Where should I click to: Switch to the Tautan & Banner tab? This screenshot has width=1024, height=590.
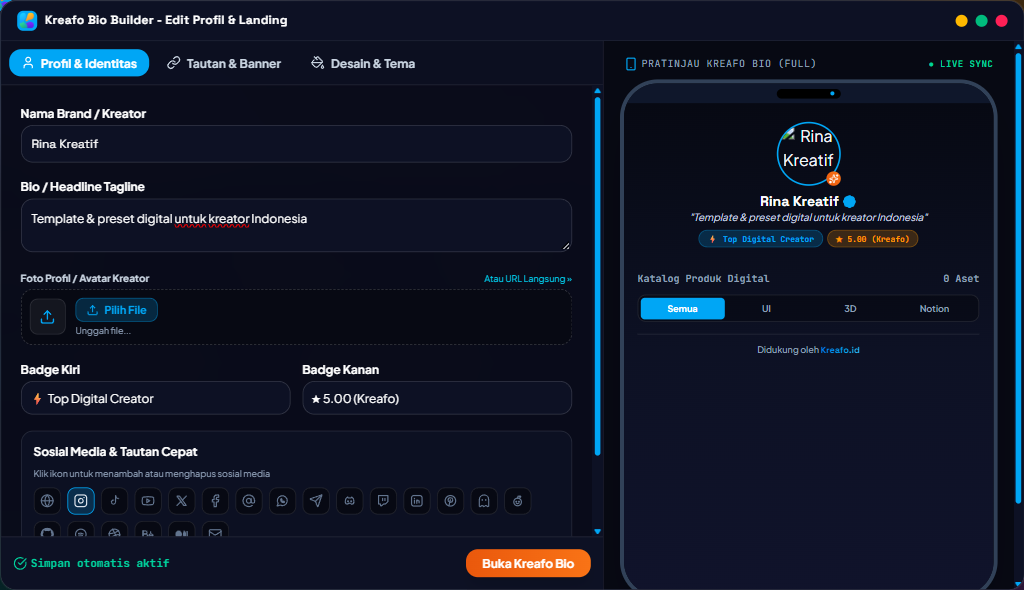[224, 63]
